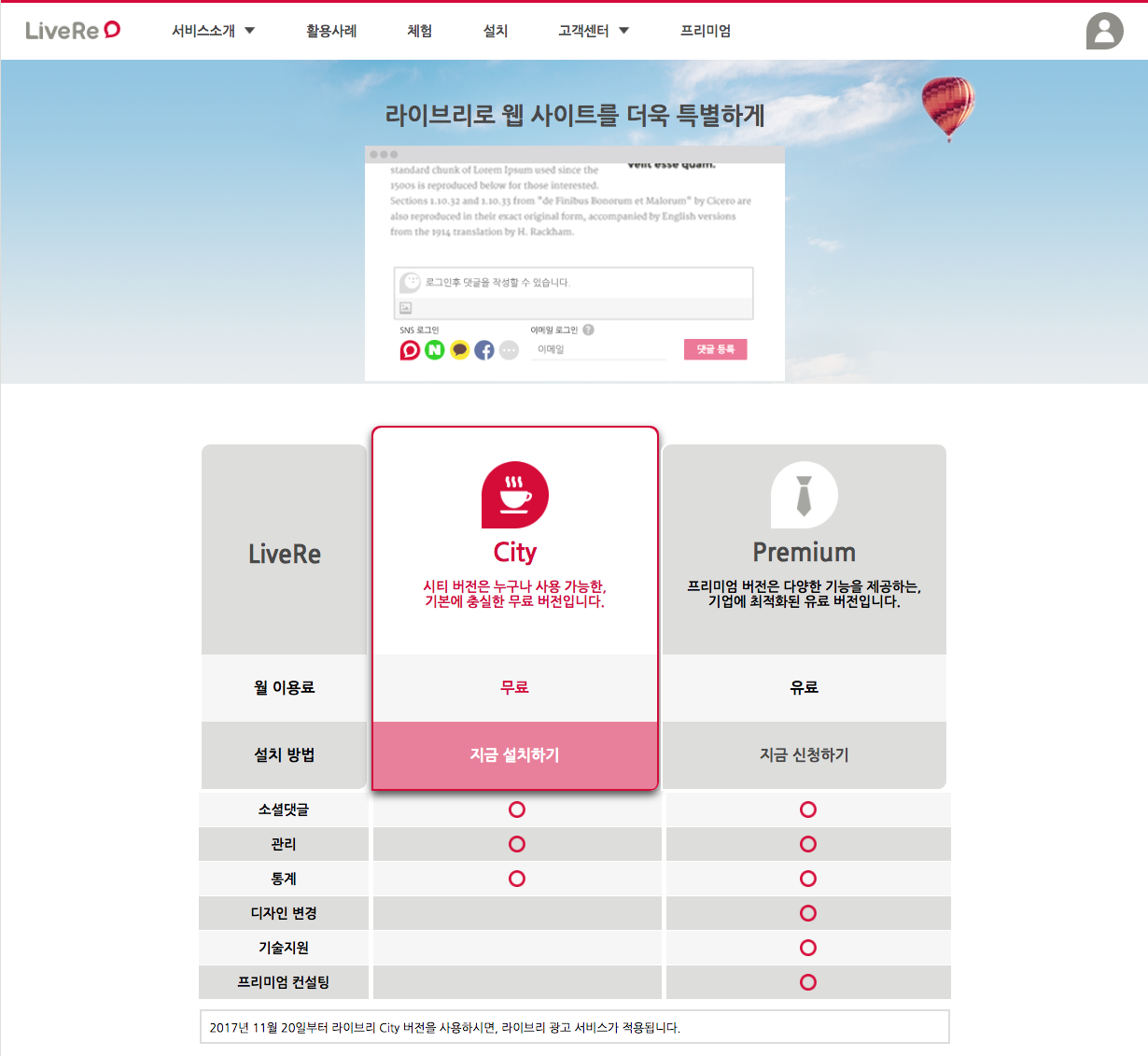Select the SNS 로그인 label
The width and height of the screenshot is (1148, 1056).
pos(419,330)
